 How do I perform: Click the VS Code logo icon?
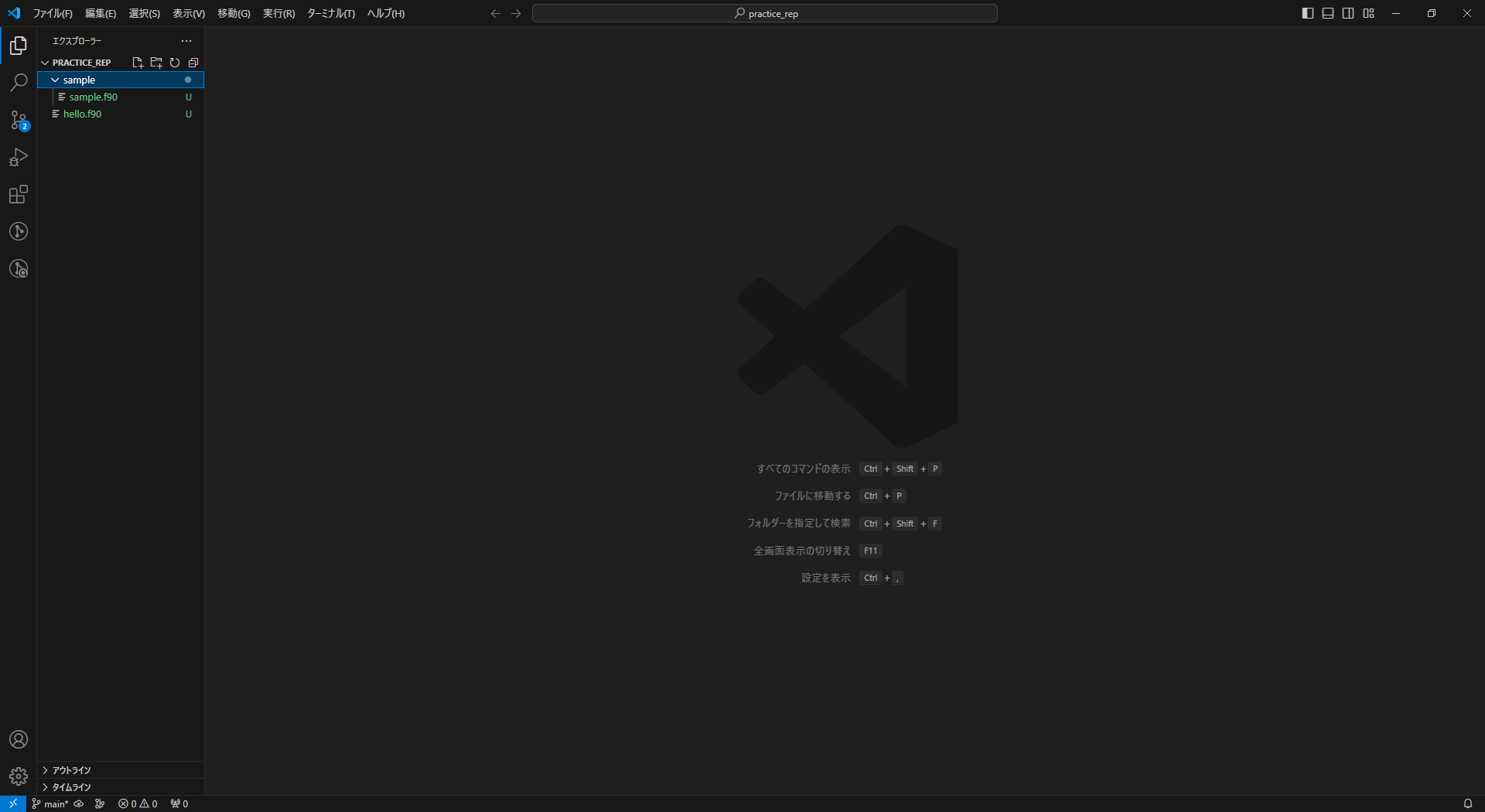(x=14, y=13)
